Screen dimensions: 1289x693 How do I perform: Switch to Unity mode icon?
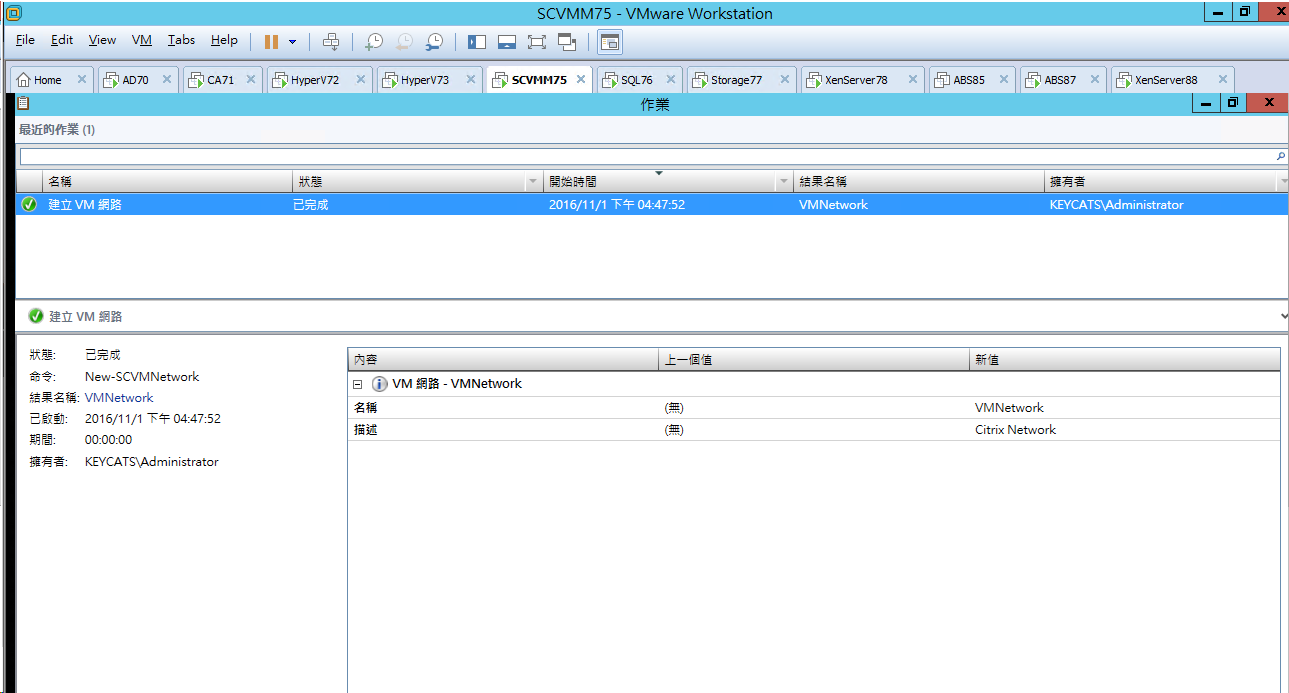567,42
